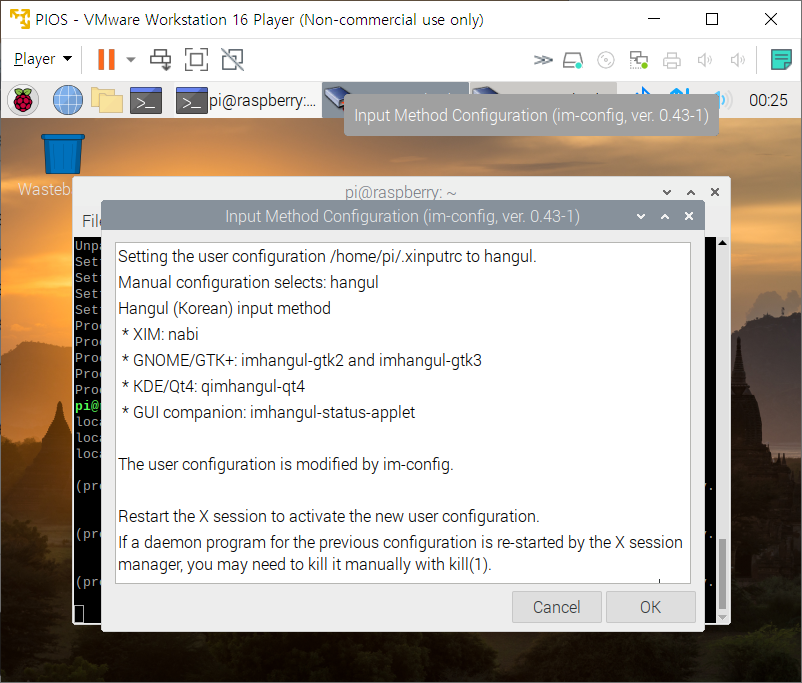802x683 pixels.
Task: Expand hidden VMware devices chevron
Action: [543, 60]
